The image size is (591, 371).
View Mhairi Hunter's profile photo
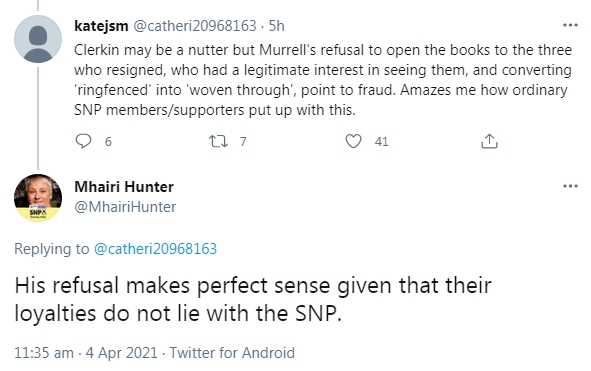(38, 198)
